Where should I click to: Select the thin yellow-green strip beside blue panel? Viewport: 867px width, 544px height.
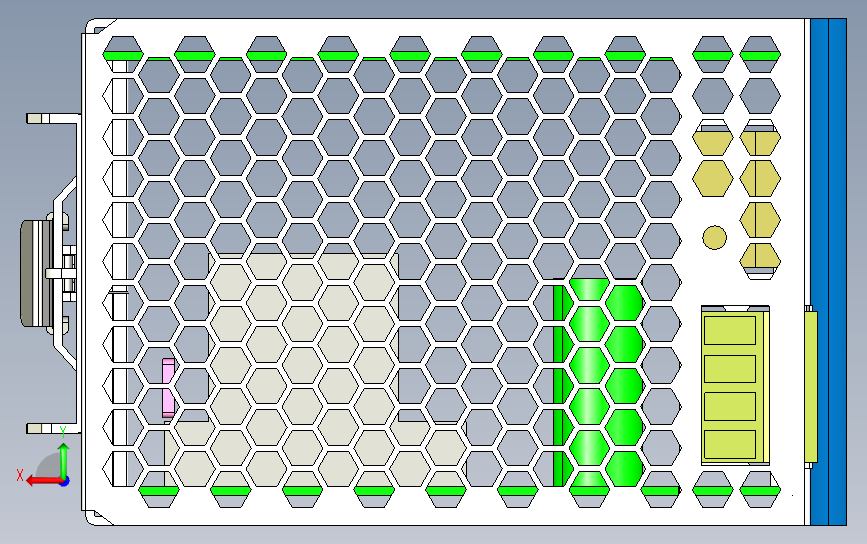coord(811,386)
